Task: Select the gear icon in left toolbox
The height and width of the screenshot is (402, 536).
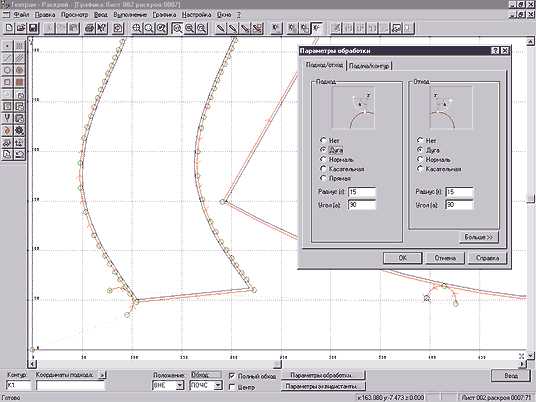Action: coord(19,131)
